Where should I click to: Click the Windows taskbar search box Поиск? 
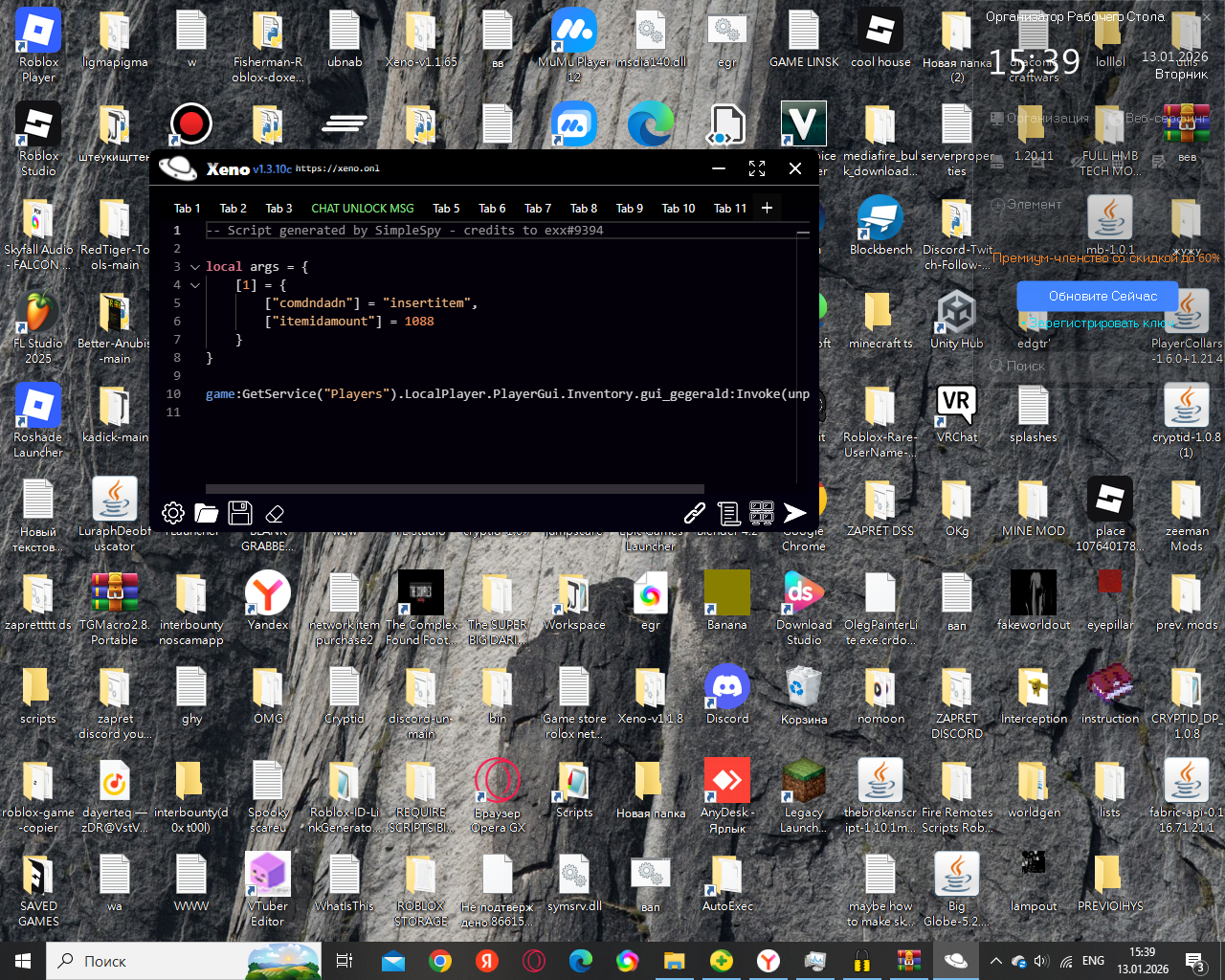105,961
